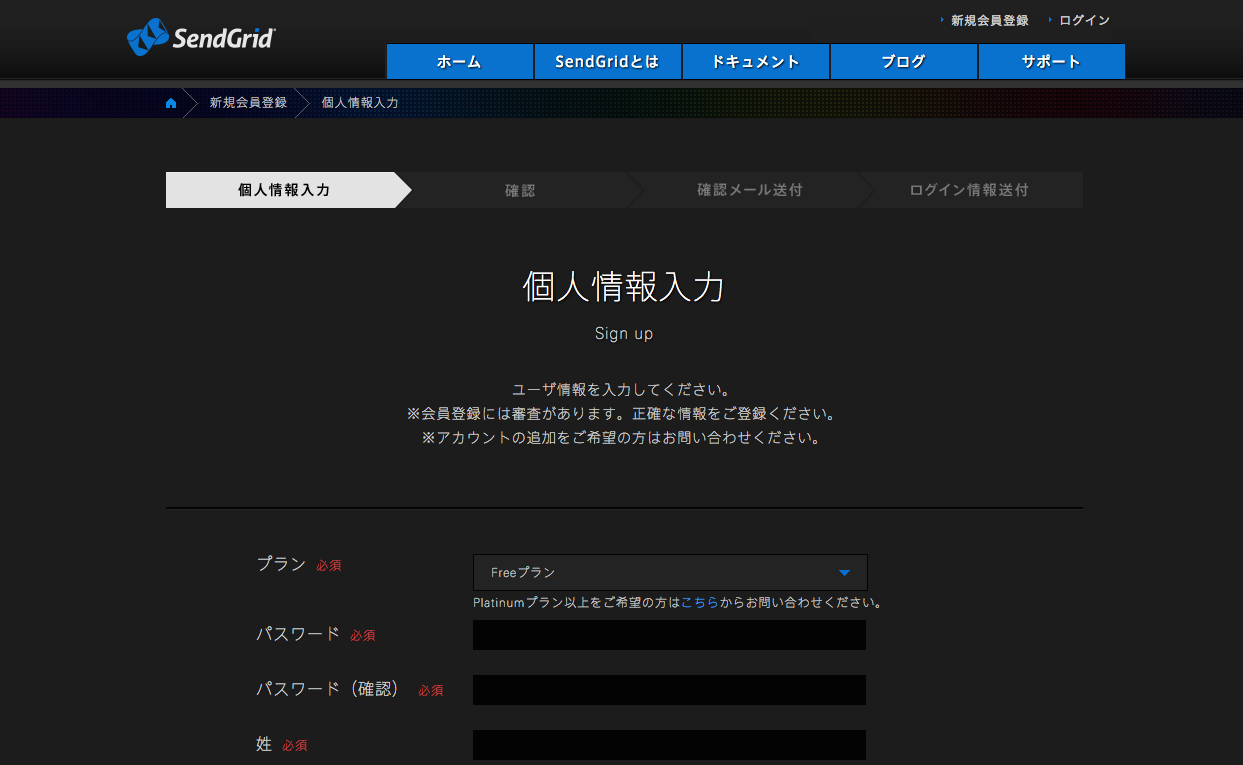Focus the パスワード（確認） input field
1243x765 pixels.
click(669, 690)
